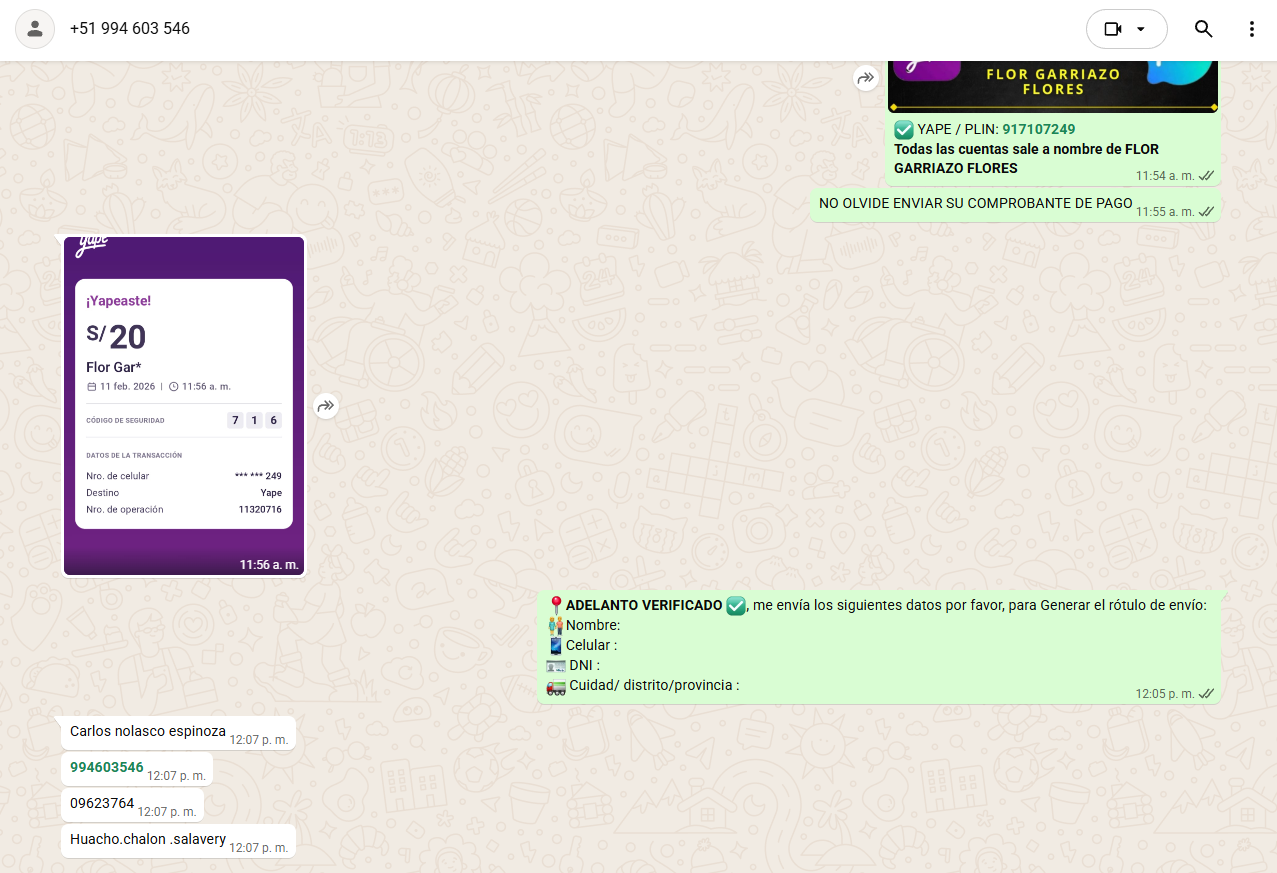Click the contact profile avatar icon
The height and width of the screenshot is (873, 1277).
coord(35,29)
